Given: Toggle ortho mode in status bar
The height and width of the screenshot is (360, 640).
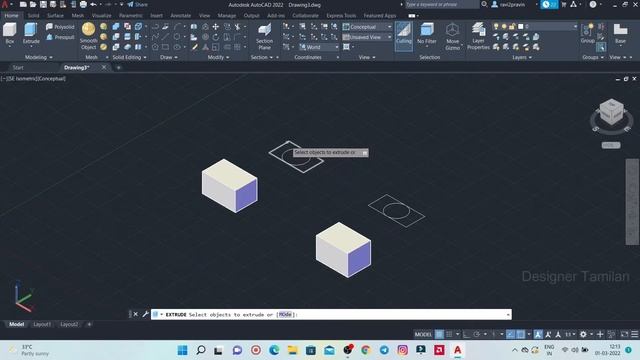Looking at the screenshot, I should coord(467,334).
